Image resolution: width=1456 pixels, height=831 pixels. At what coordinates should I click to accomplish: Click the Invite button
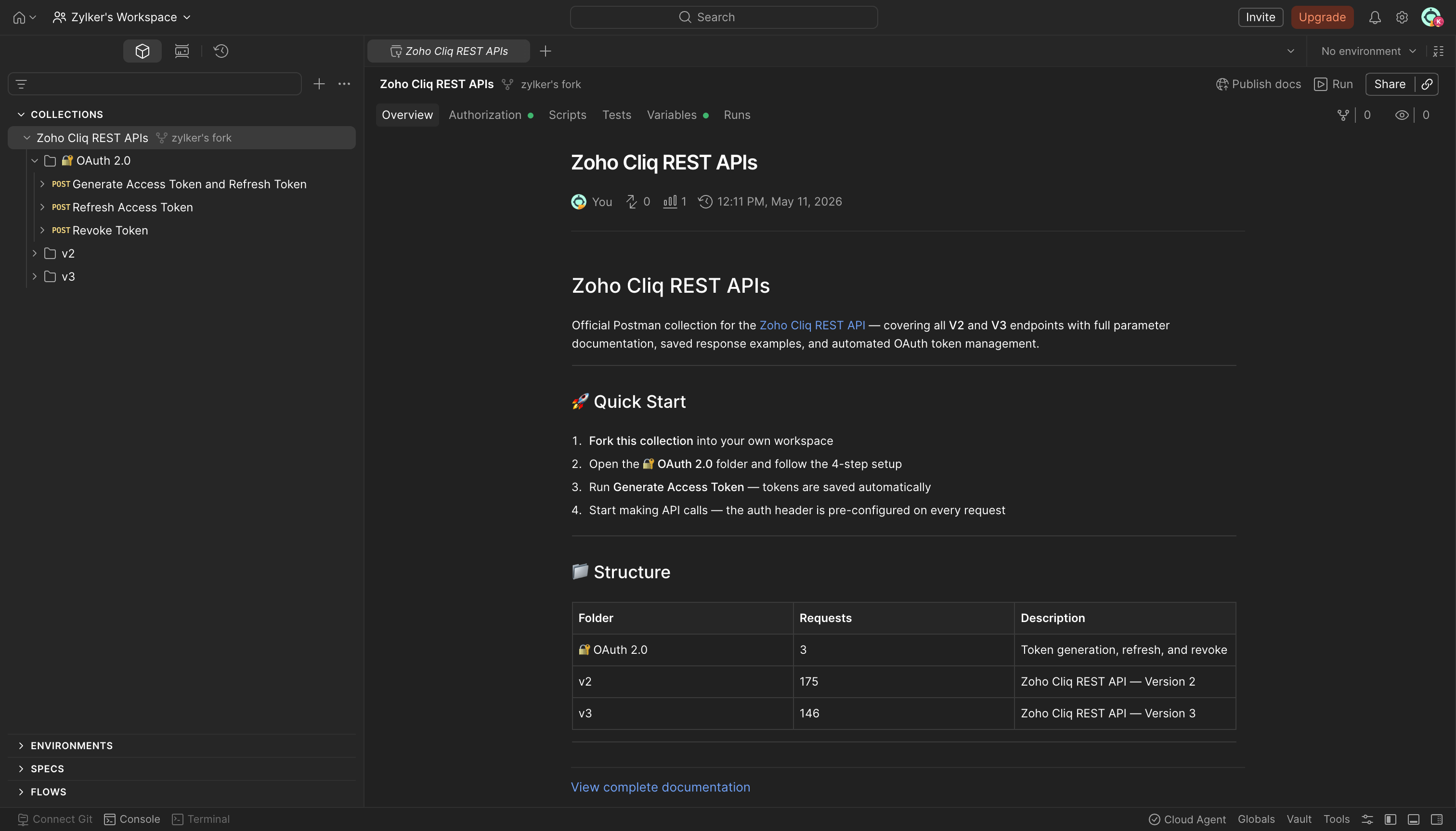click(x=1260, y=18)
